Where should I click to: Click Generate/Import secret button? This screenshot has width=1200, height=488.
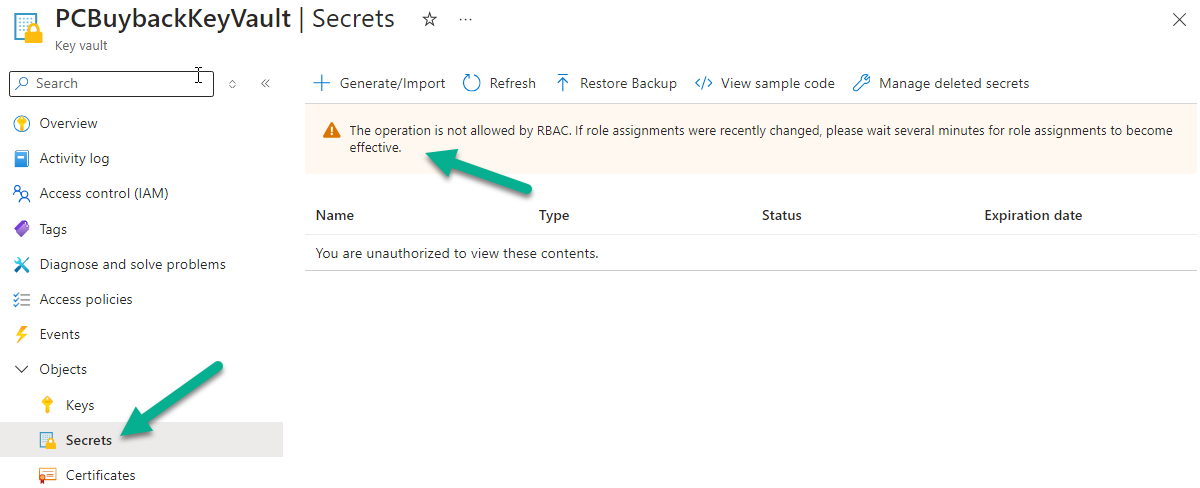tap(379, 84)
